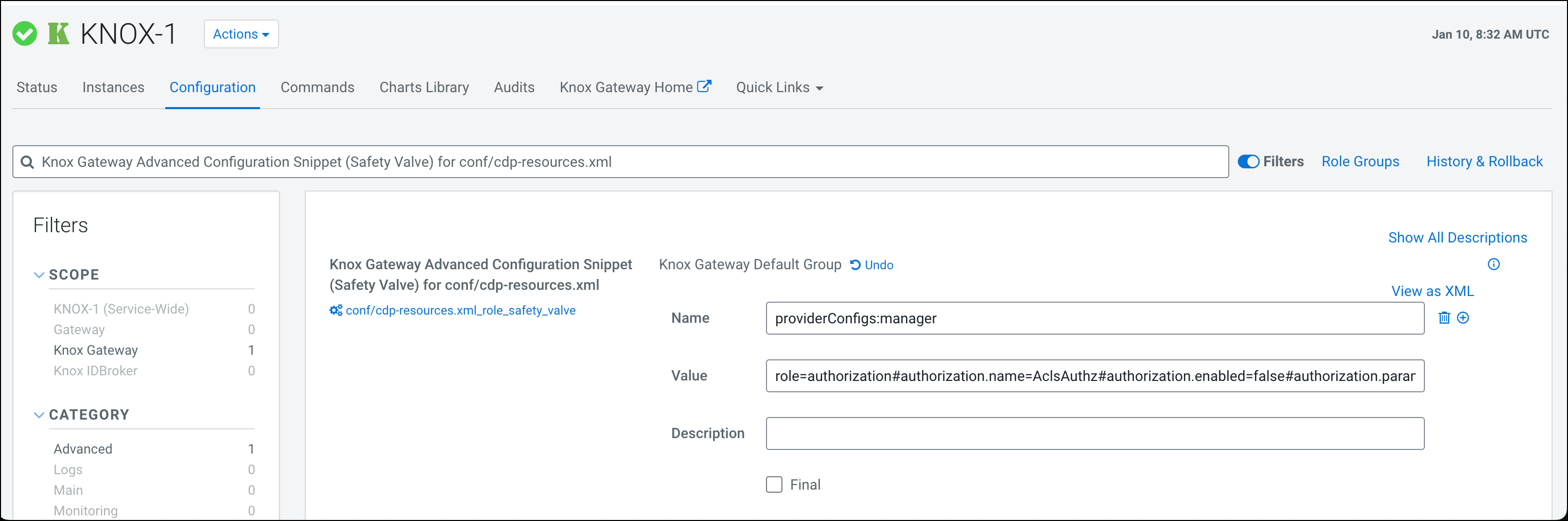The width and height of the screenshot is (1568, 521).
Task: Click the search magnifier icon
Action: coord(27,162)
